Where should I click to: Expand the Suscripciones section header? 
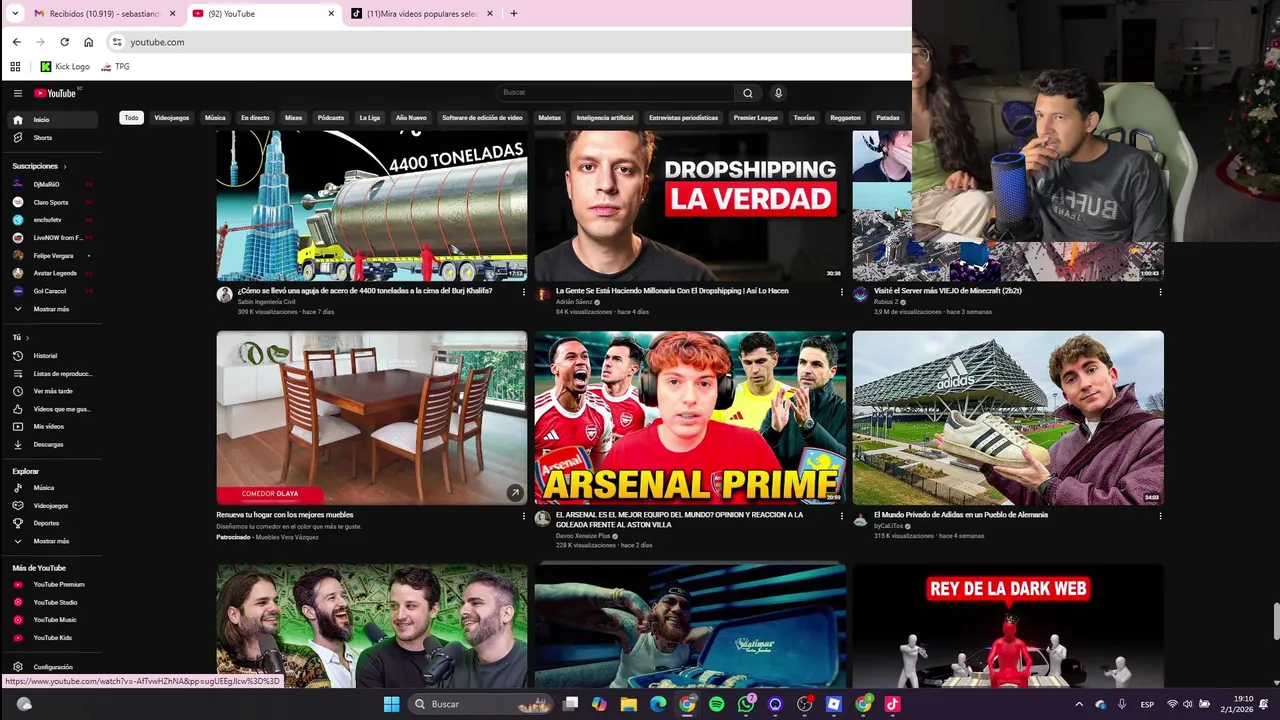coord(40,166)
